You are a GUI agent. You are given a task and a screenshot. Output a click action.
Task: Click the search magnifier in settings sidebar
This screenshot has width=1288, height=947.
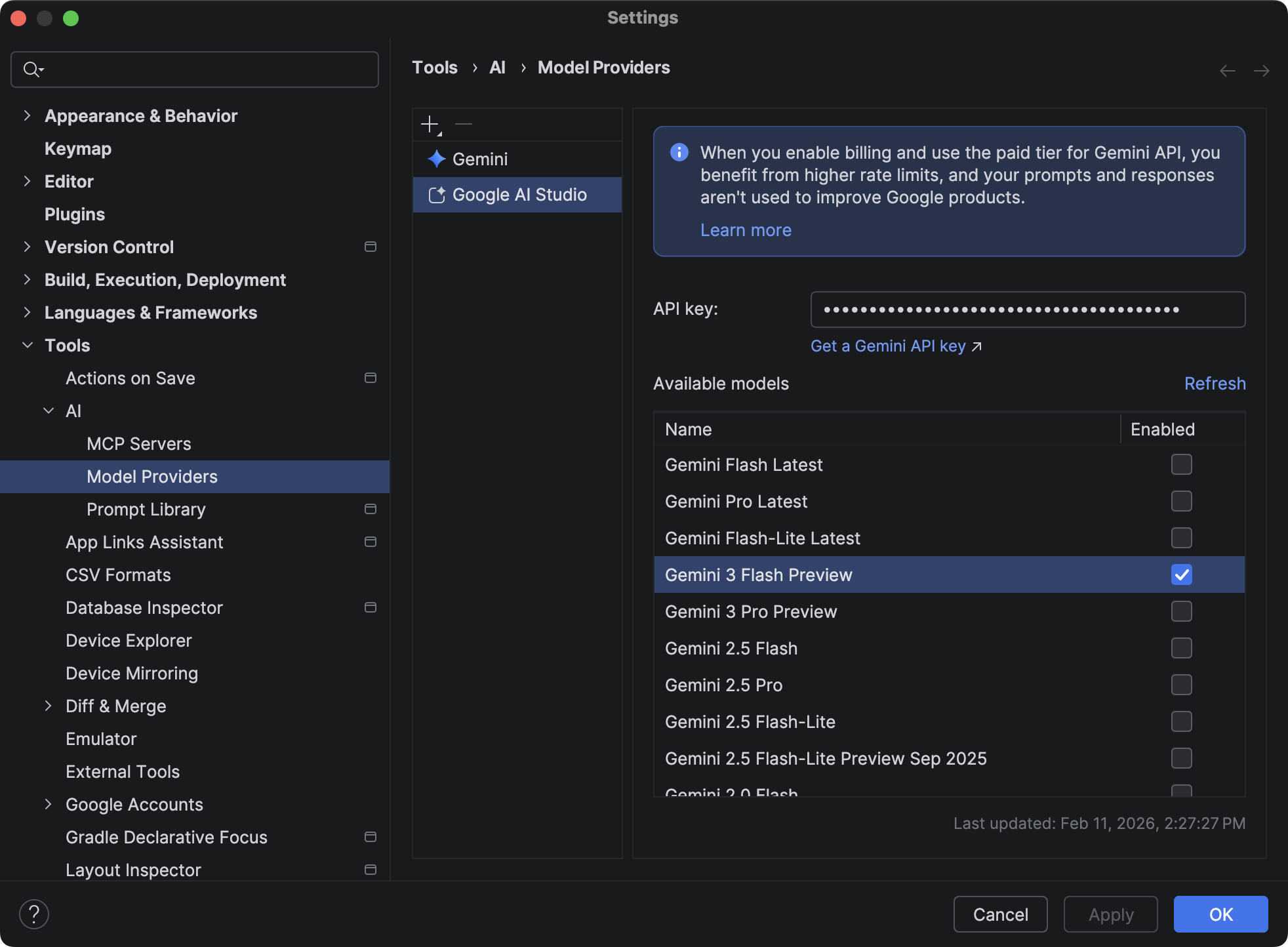pos(31,69)
